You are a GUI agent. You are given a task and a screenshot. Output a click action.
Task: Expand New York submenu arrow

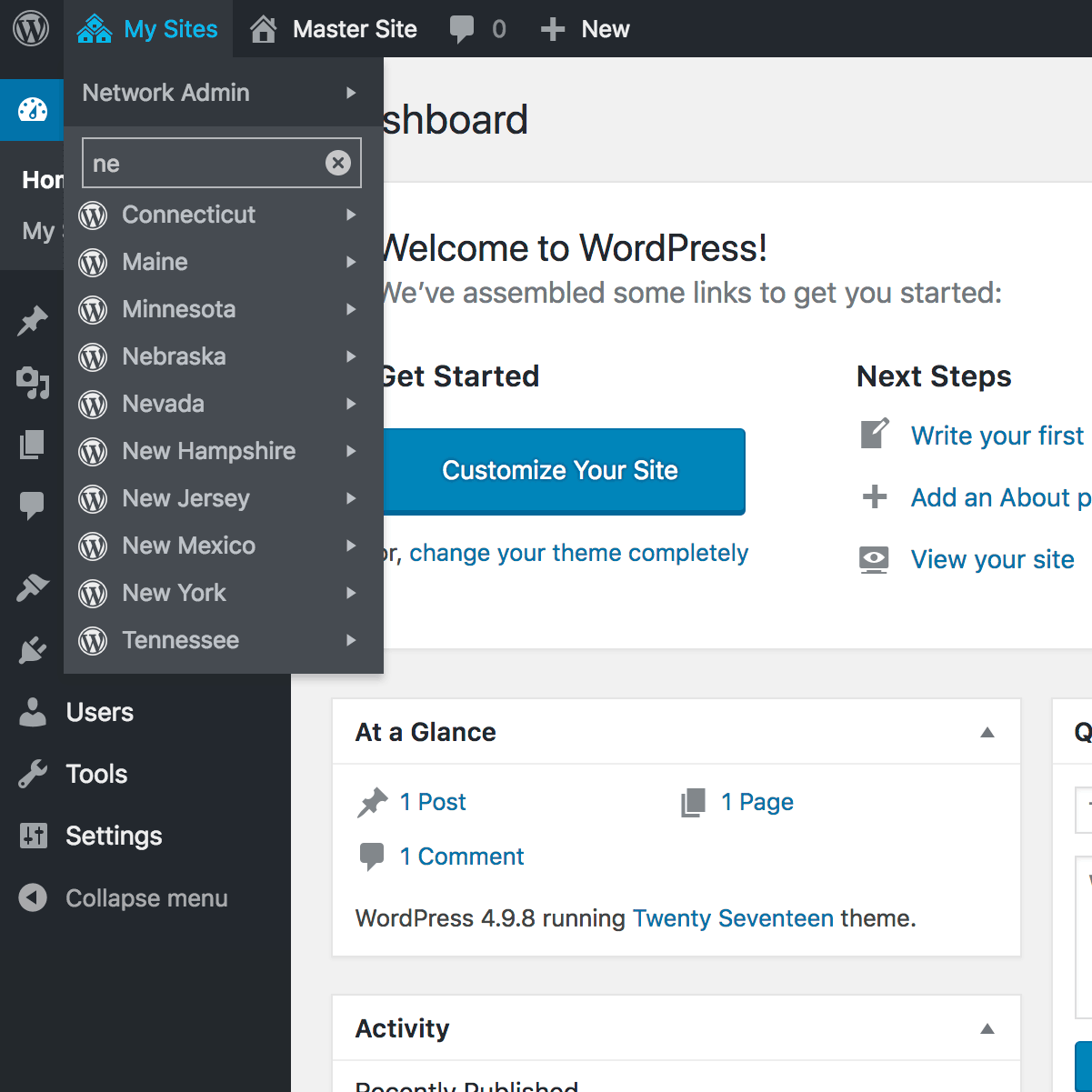(x=351, y=593)
